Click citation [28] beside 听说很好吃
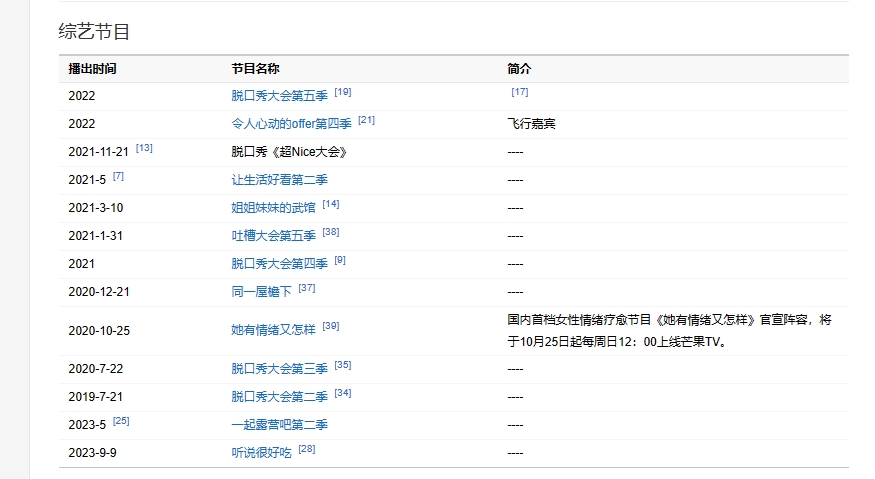This screenshot has height=479, width=875. point(307,448)
